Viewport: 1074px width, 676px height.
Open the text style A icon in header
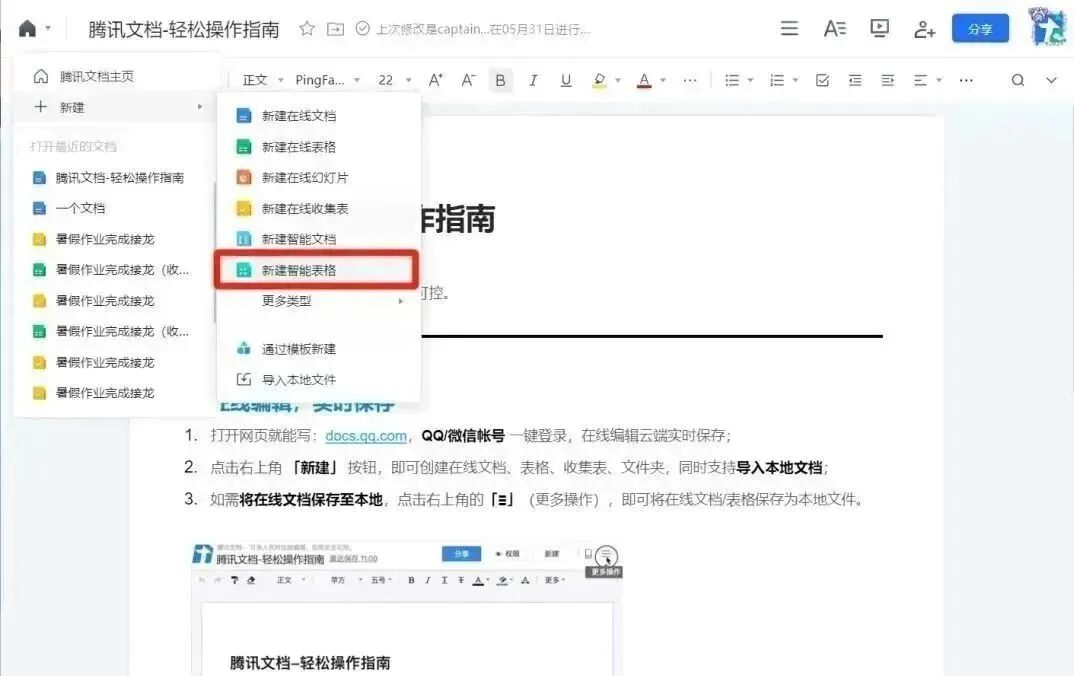(x=834, y=28)
